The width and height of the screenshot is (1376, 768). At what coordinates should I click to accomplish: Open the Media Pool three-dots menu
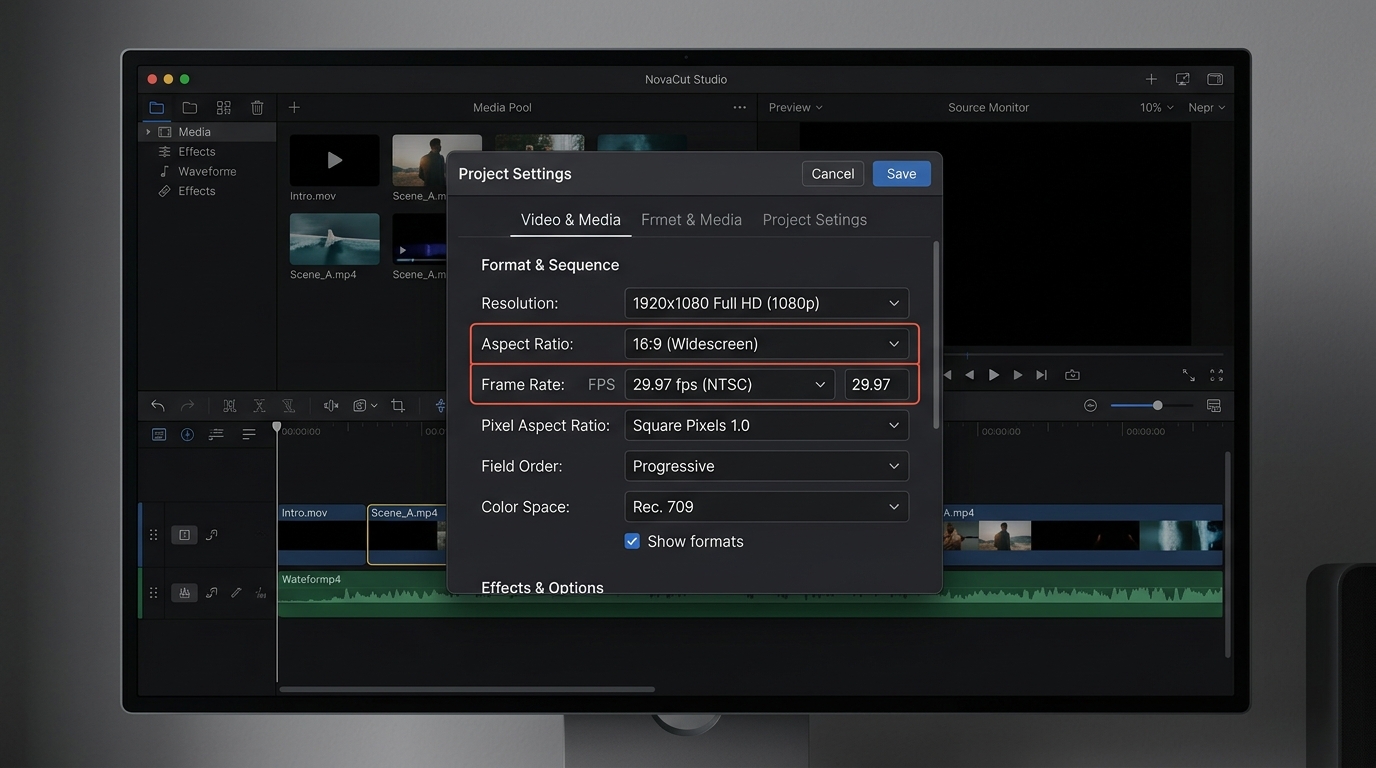tap(740, 107)
